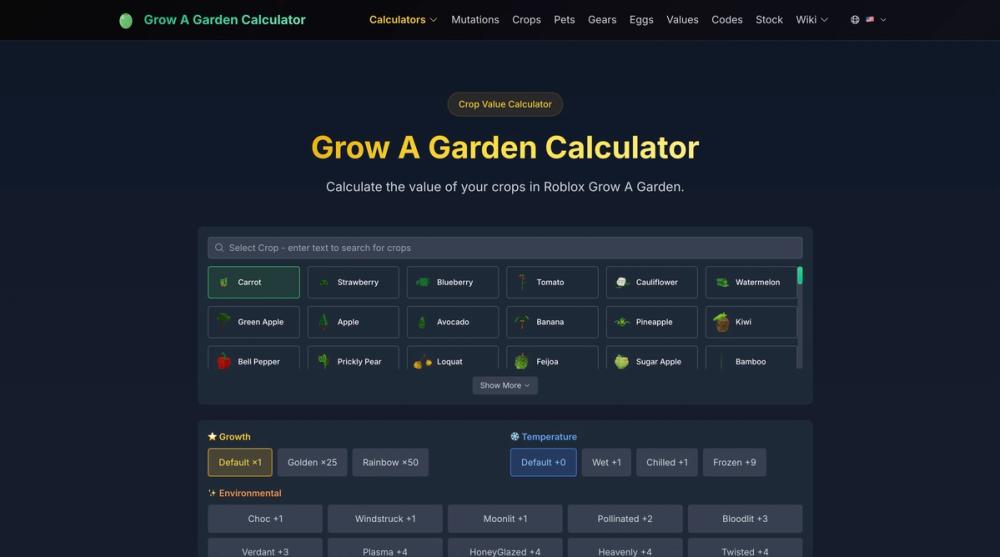Select the Bell Pepper crop
This screenshot has width=1000, height=557.
(x=253, y=358)
